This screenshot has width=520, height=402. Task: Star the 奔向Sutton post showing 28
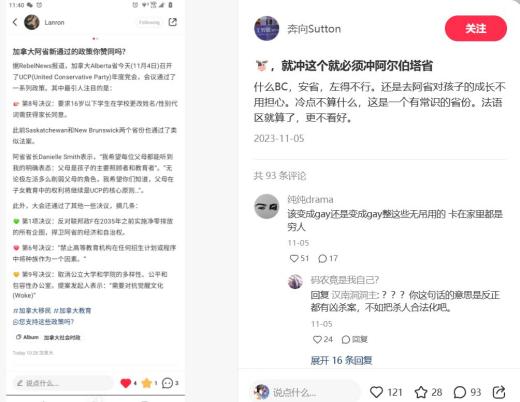point(421,392)
